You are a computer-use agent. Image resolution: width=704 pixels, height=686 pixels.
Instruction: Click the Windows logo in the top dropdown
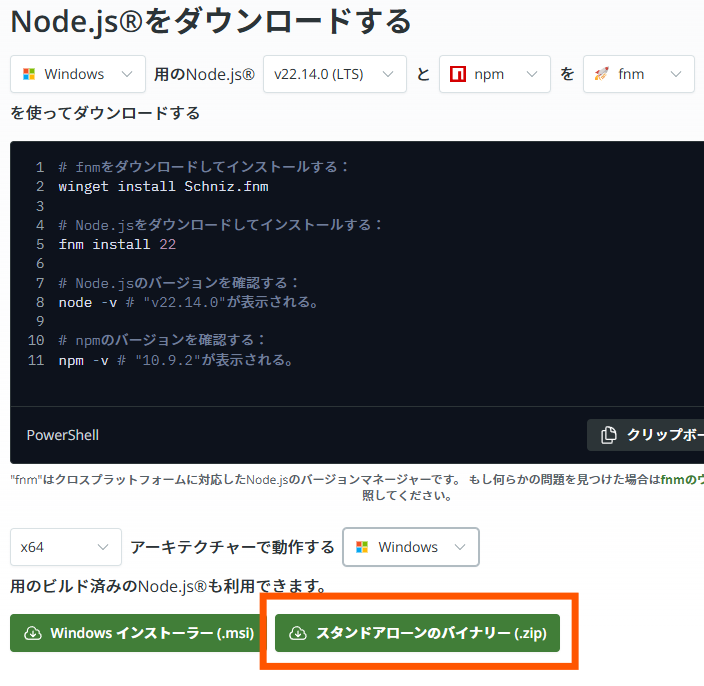(29, 74)
